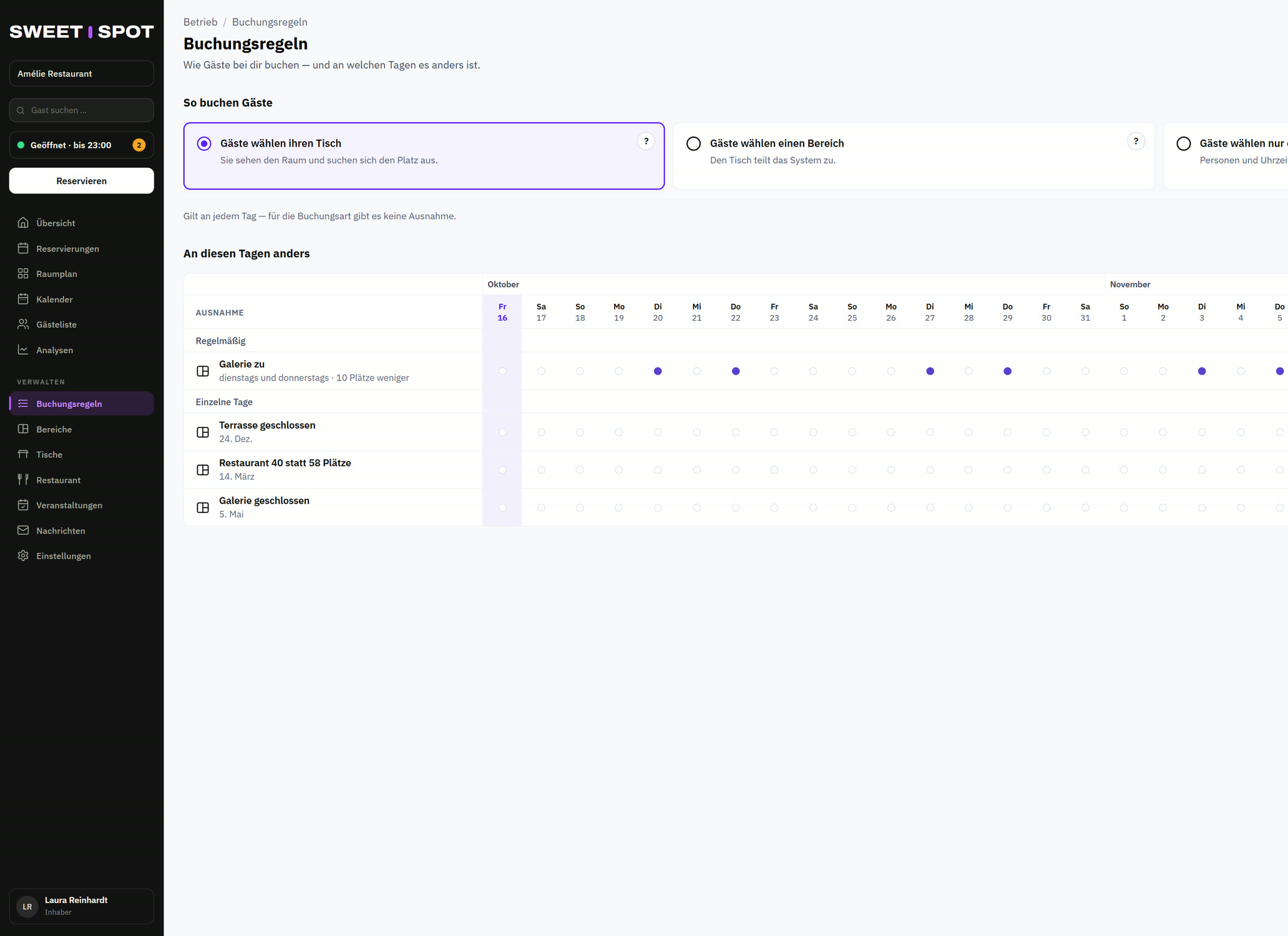Click the Di 3 November column header
The height and width of the screenshot is (936, 1288).
click(1202, 312)
